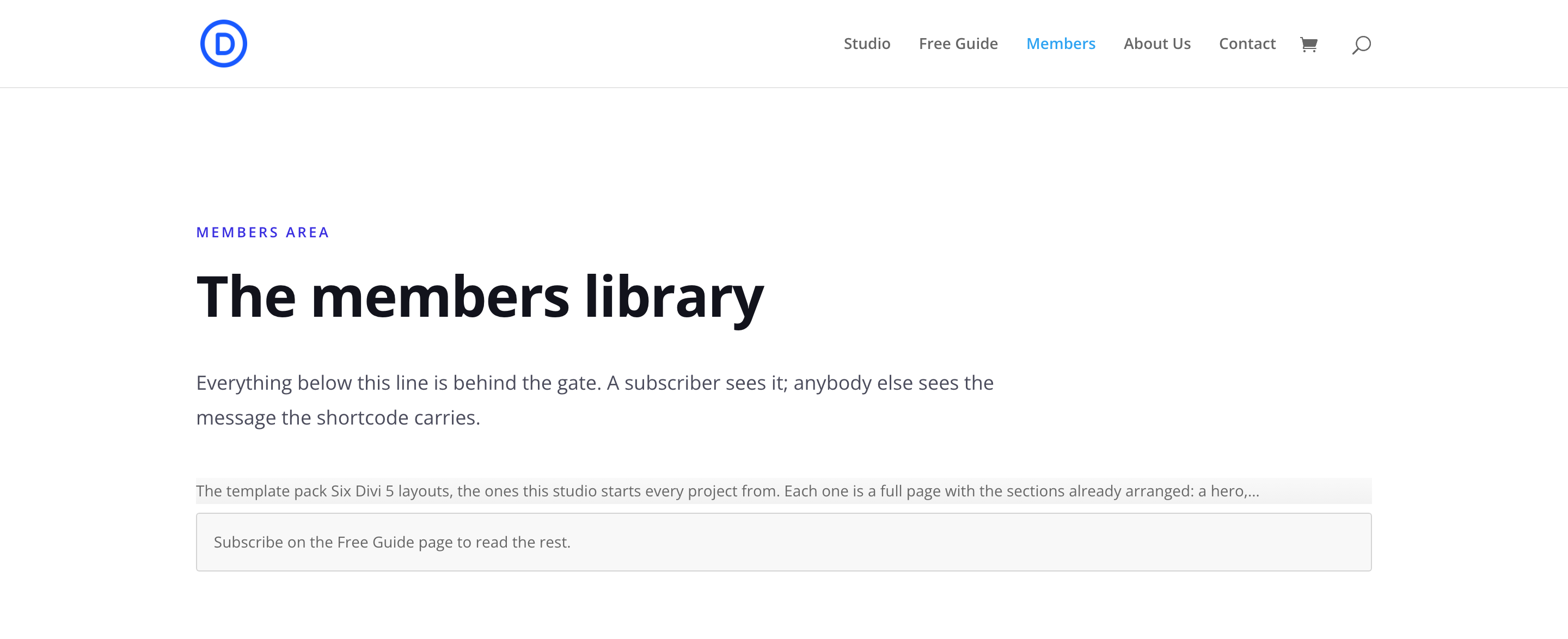The height and width of the screenshot is (639, 1568).
Task: Go to the Studio menu item
Action: (x=867, y=44)
